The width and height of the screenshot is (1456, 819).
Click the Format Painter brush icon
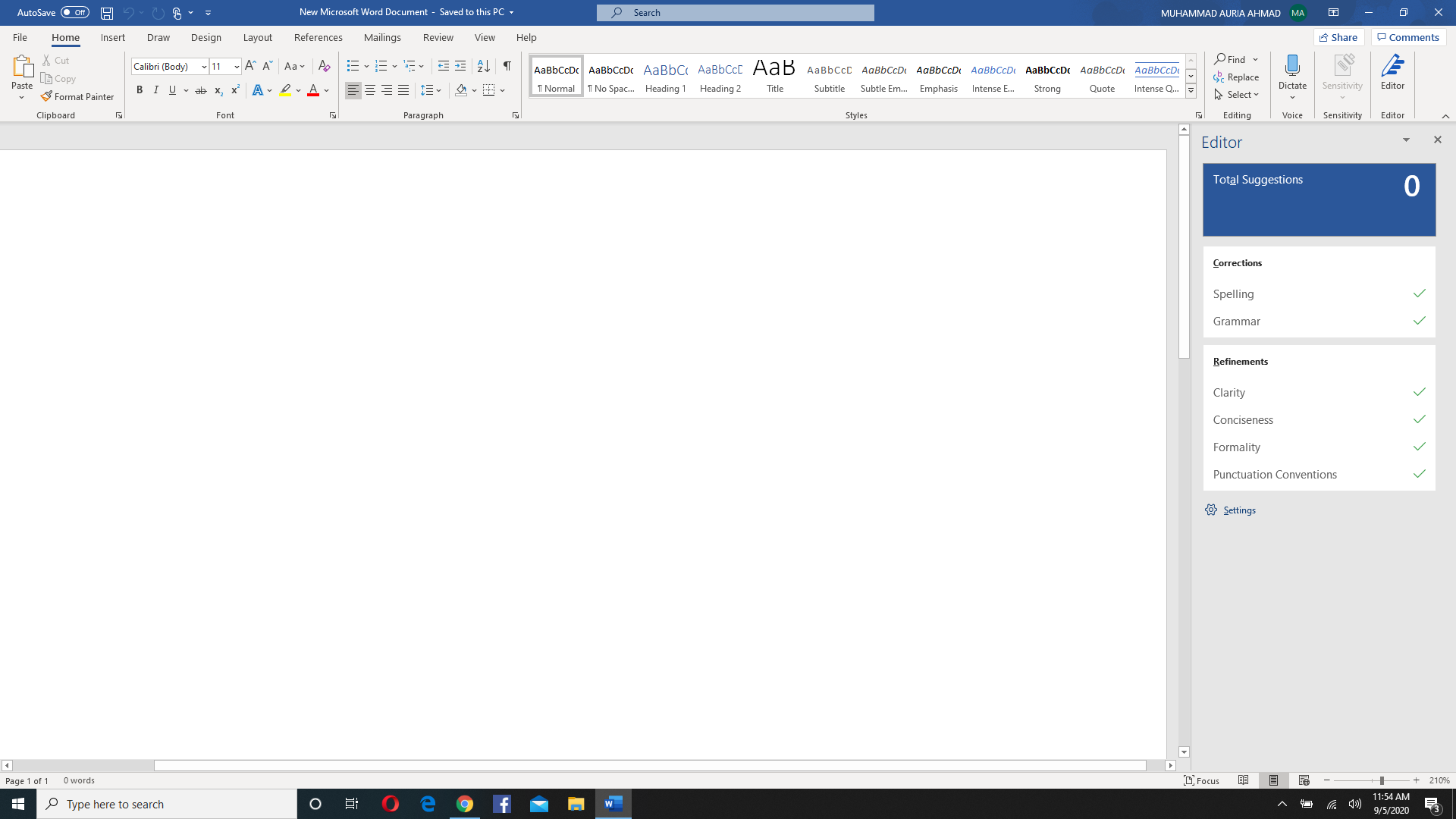click(47, 96)
